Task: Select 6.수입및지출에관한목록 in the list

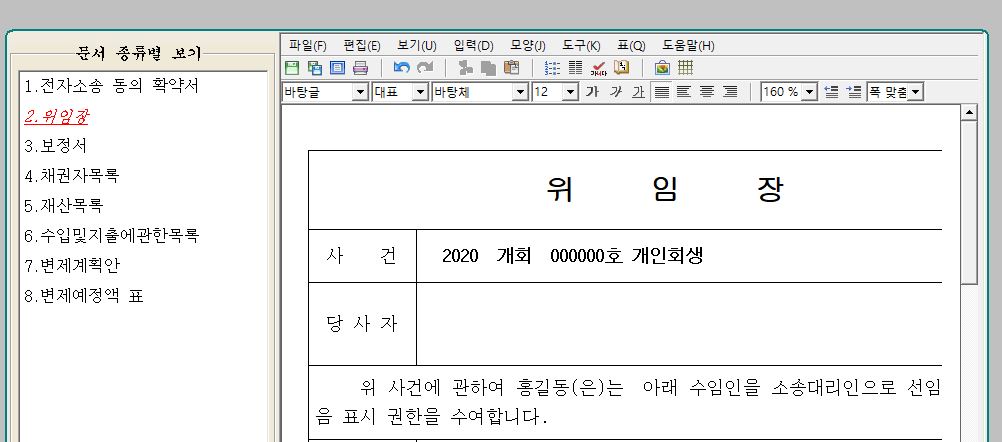Action: click(x=112, y=235)
